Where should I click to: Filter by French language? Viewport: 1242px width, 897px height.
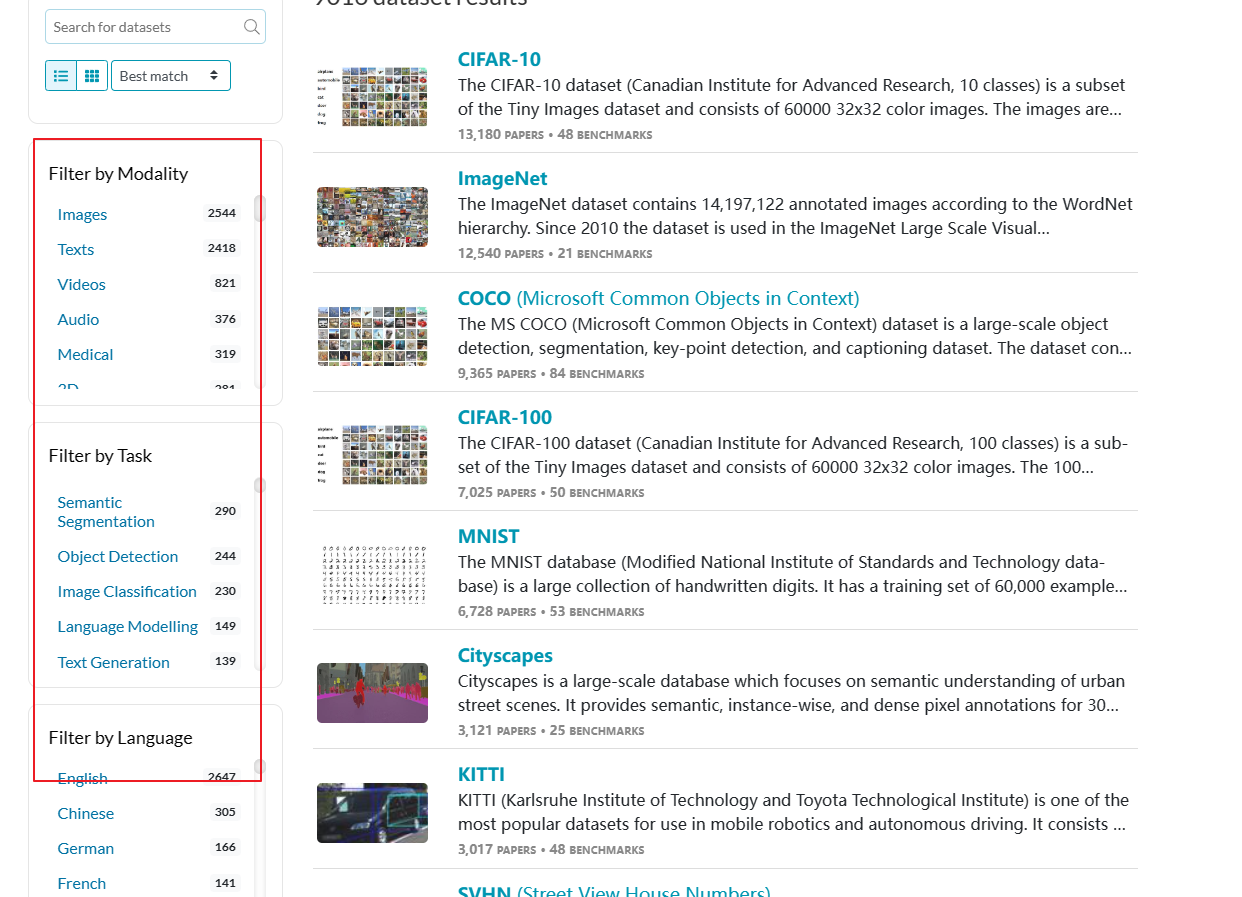tap(82, 883)
